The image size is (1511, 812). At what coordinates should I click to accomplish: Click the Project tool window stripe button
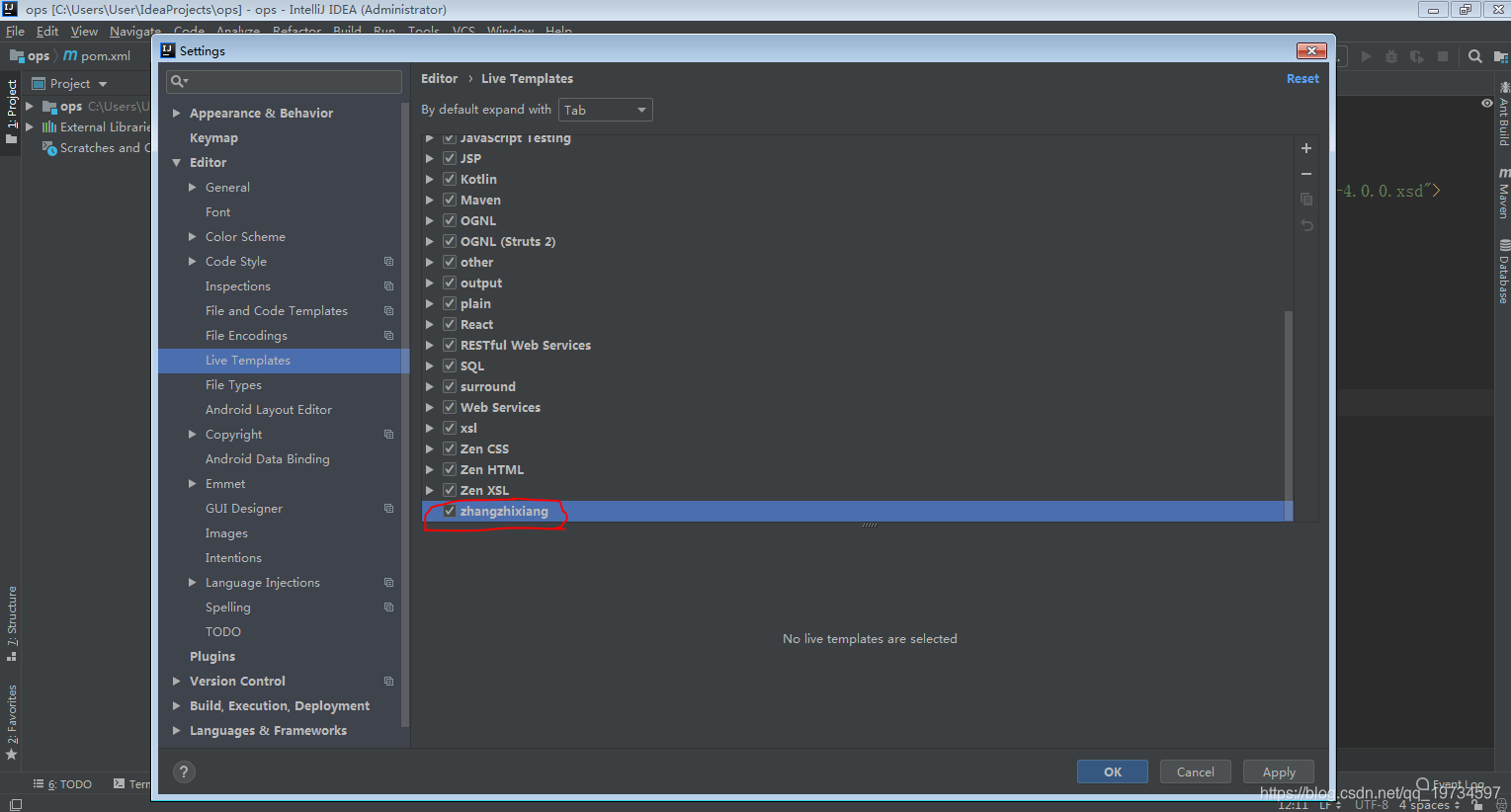pos(12,112)
